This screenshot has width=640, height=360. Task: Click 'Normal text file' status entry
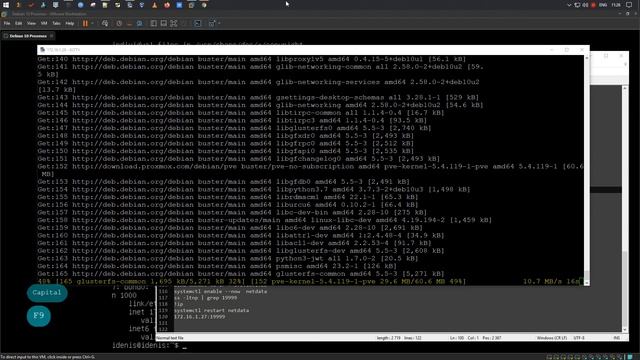pos(170,338)
